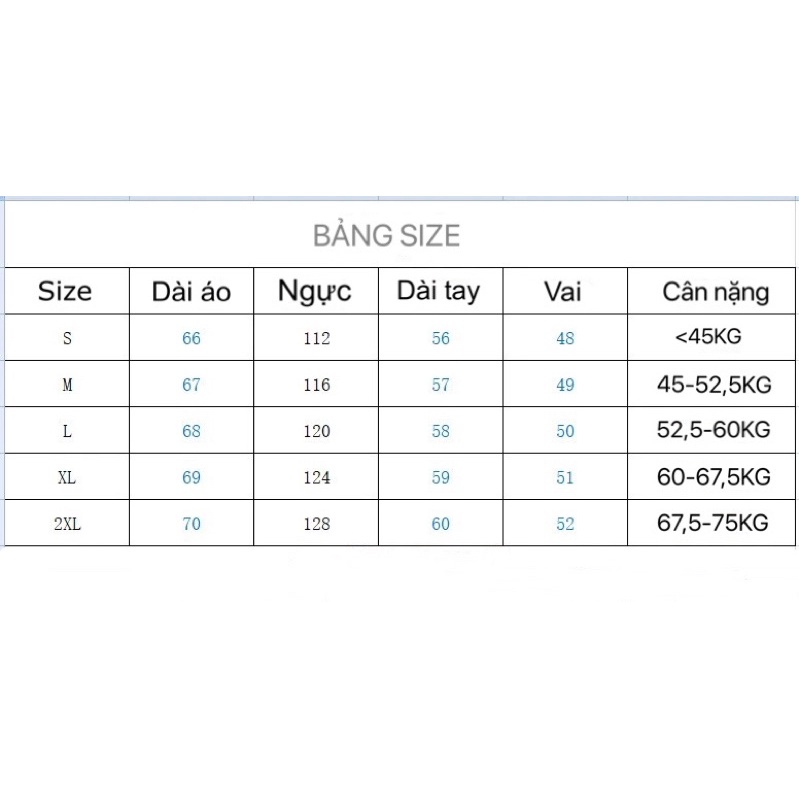Click the blue 58 sleeve length value

pos(440,431)
